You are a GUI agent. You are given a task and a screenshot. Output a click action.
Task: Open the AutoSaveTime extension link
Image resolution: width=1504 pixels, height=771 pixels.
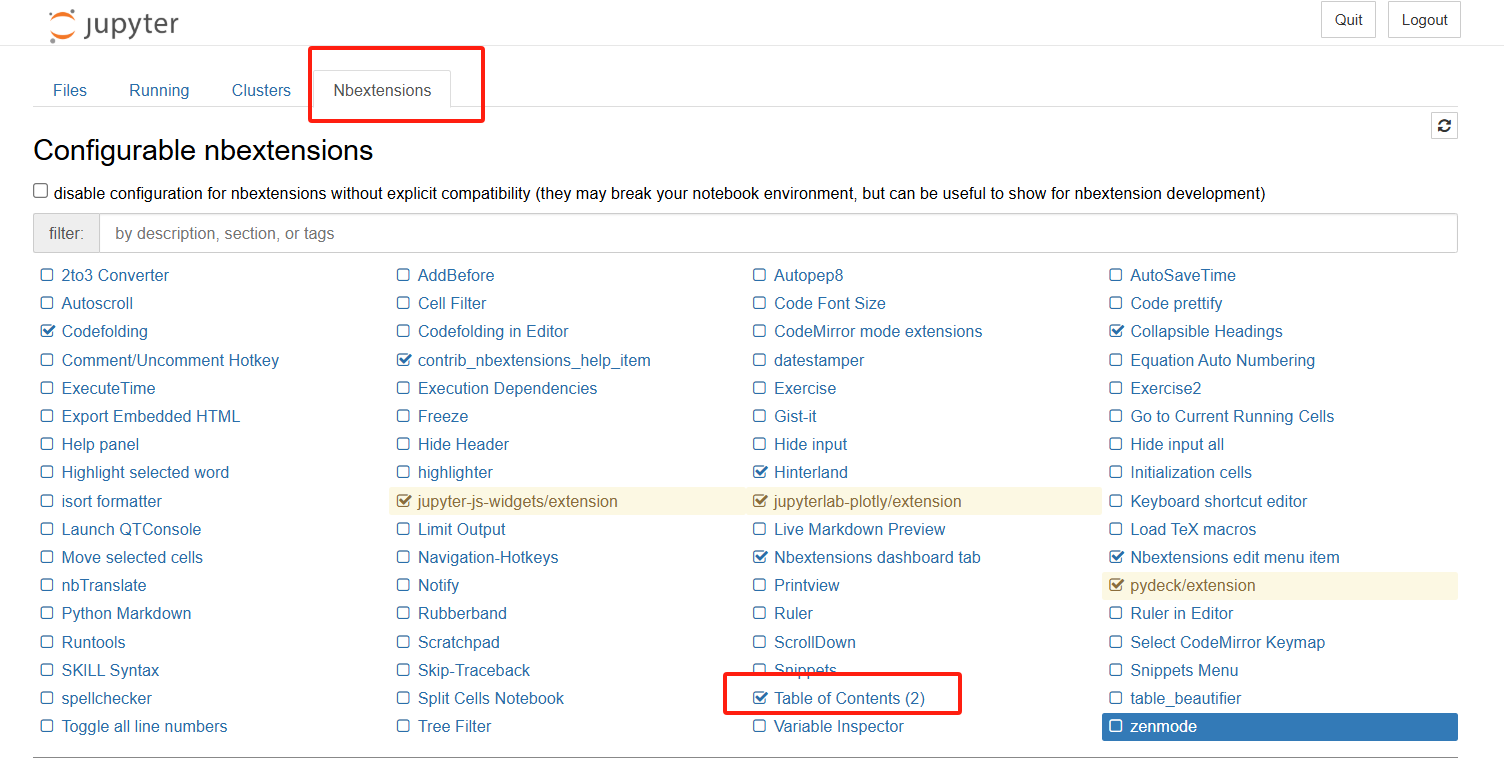1183,275
